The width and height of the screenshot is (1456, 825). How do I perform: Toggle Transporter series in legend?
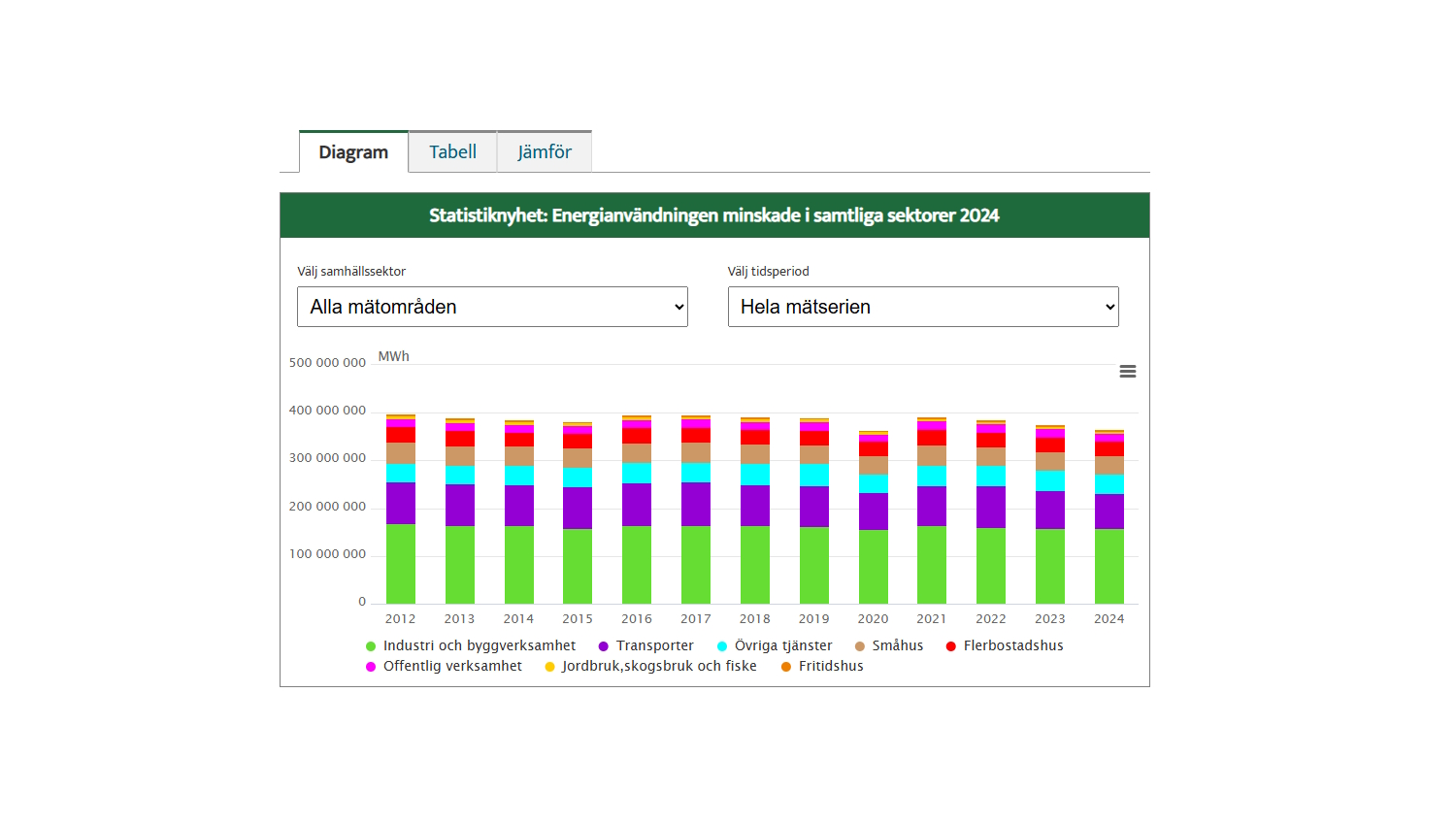click(654, 645)
